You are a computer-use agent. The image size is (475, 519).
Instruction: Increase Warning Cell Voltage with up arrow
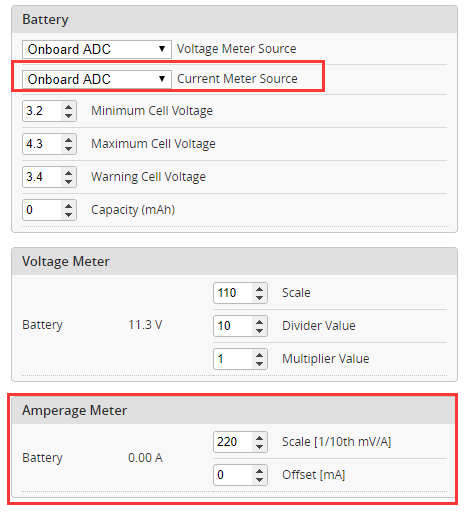pos(69,173)
